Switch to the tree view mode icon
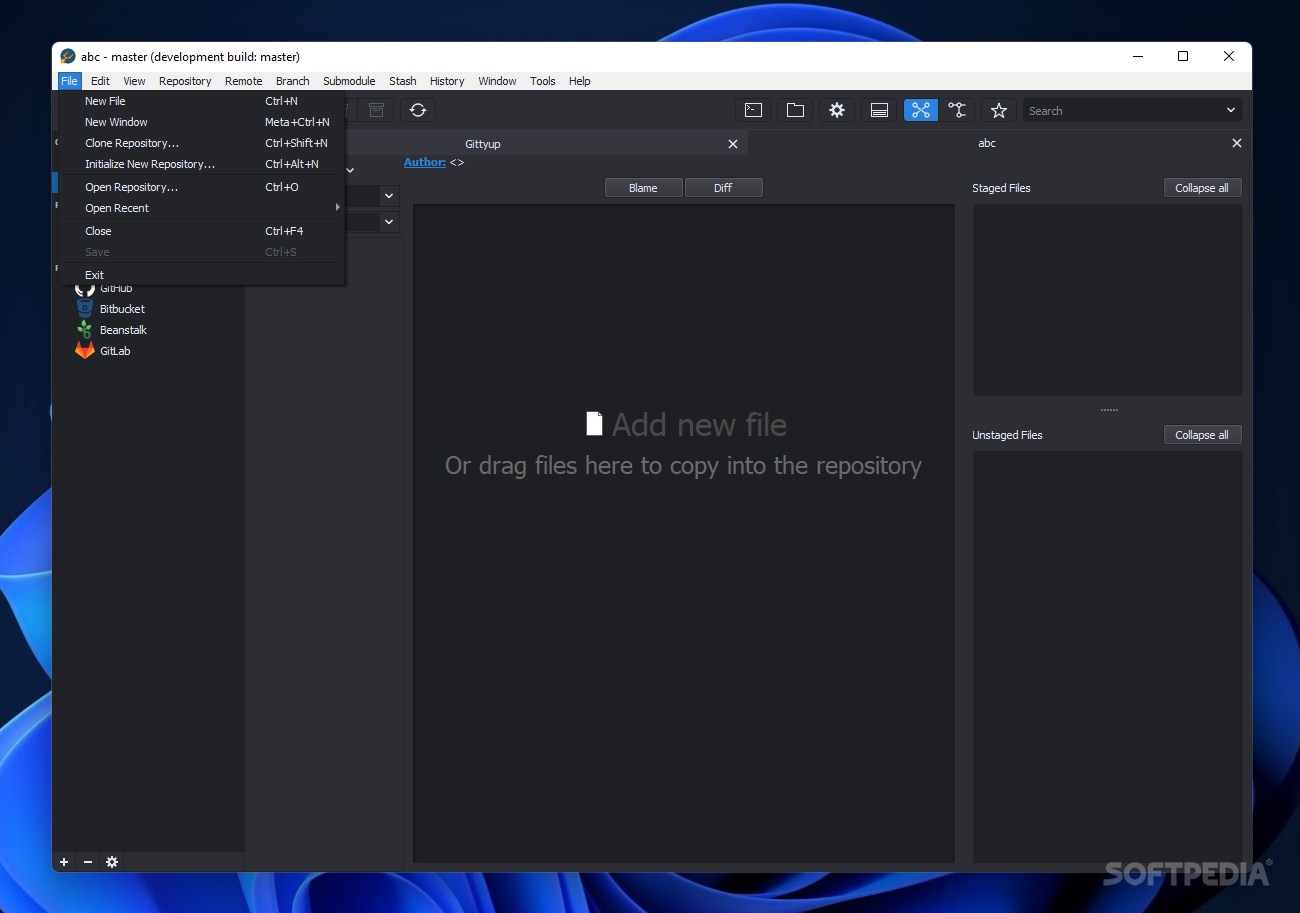Image resolution: width=1300 pixels, height=913 pixels. click(957, 111)
